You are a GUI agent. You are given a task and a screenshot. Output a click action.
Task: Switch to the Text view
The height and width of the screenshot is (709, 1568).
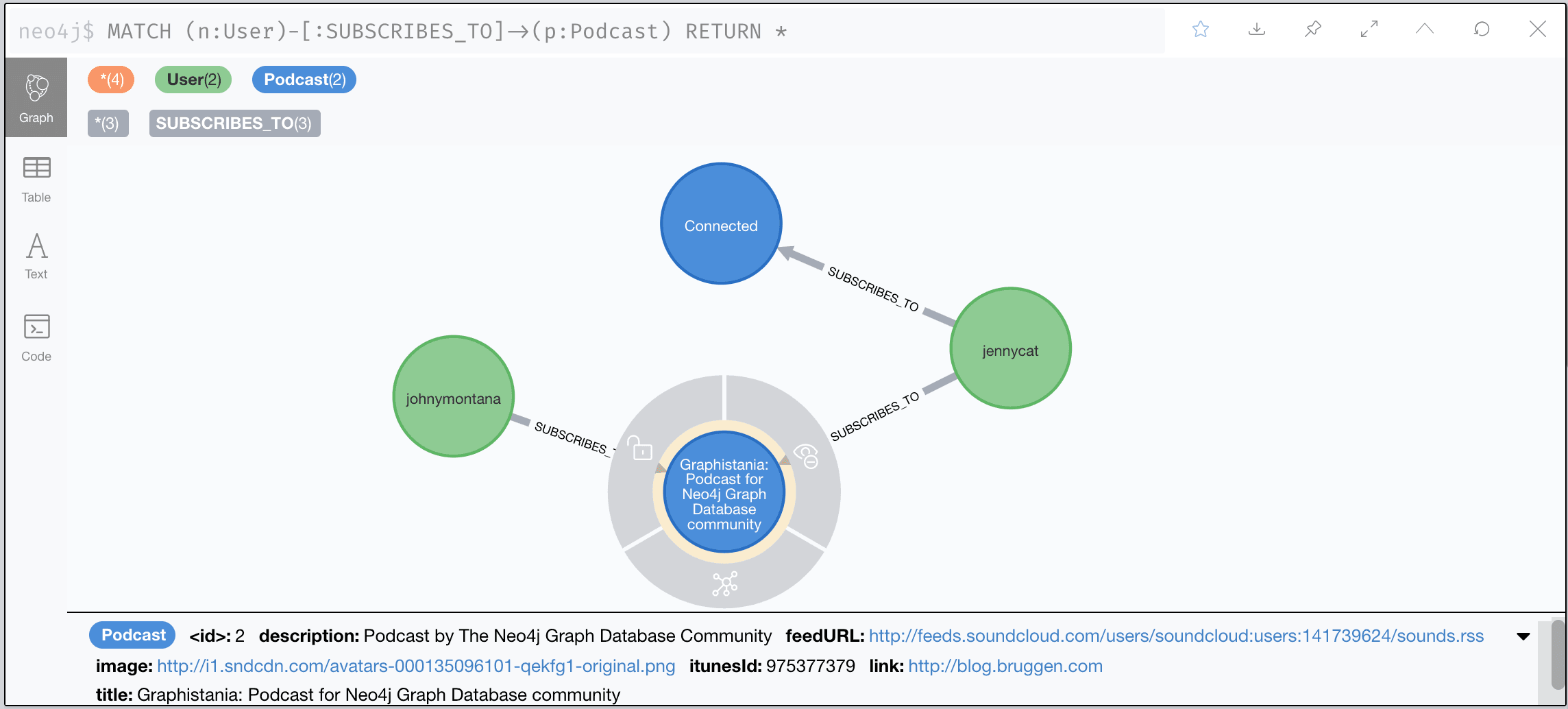(36, 256)
